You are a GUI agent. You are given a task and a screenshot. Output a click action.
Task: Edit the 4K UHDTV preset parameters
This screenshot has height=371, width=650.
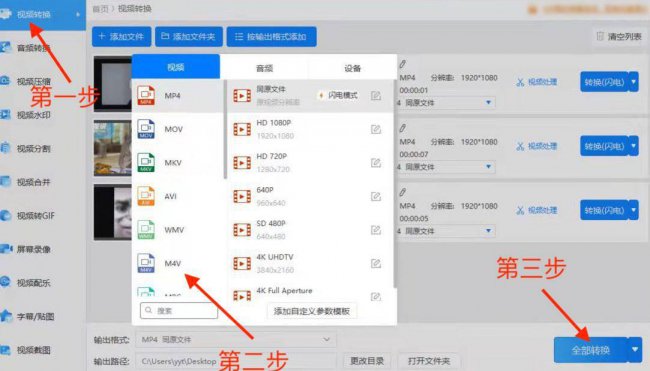376,264
